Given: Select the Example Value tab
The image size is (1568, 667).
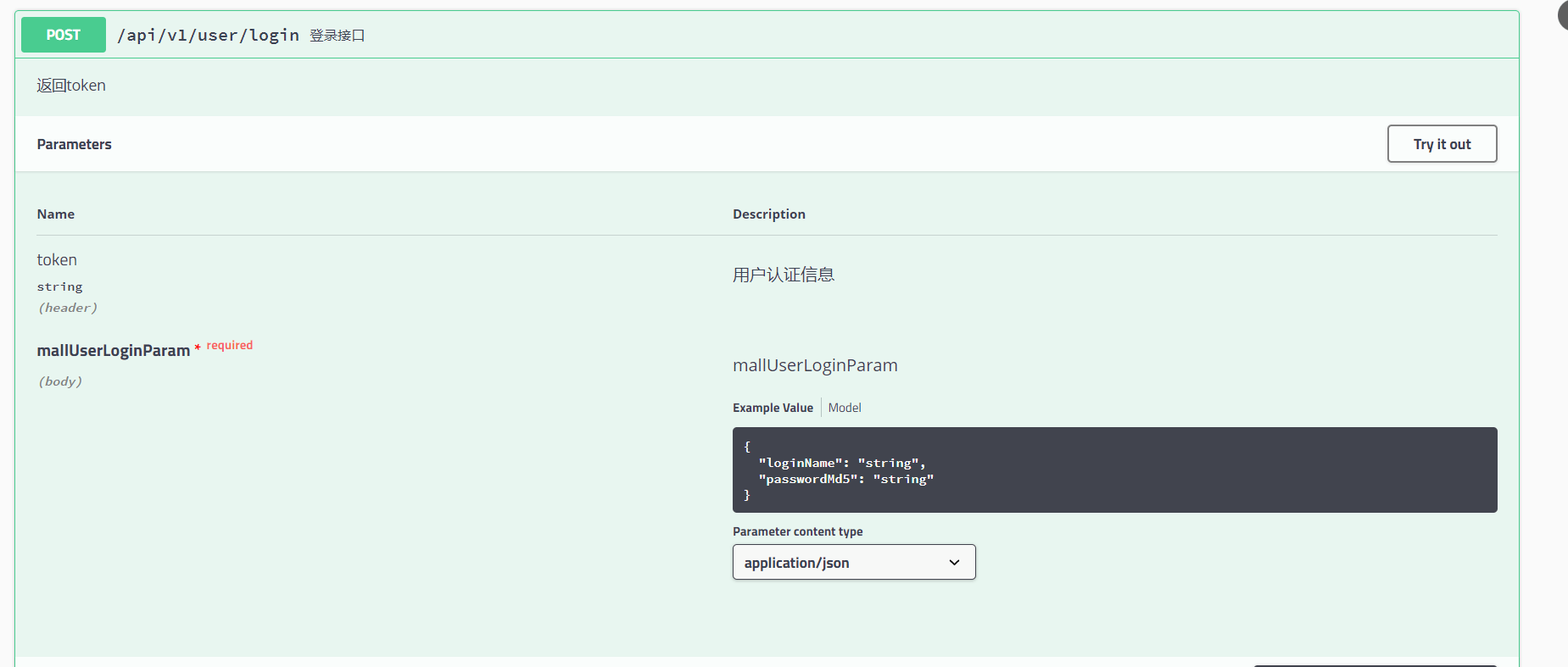Looking at the screenshot, I should (x=773, y=408).
